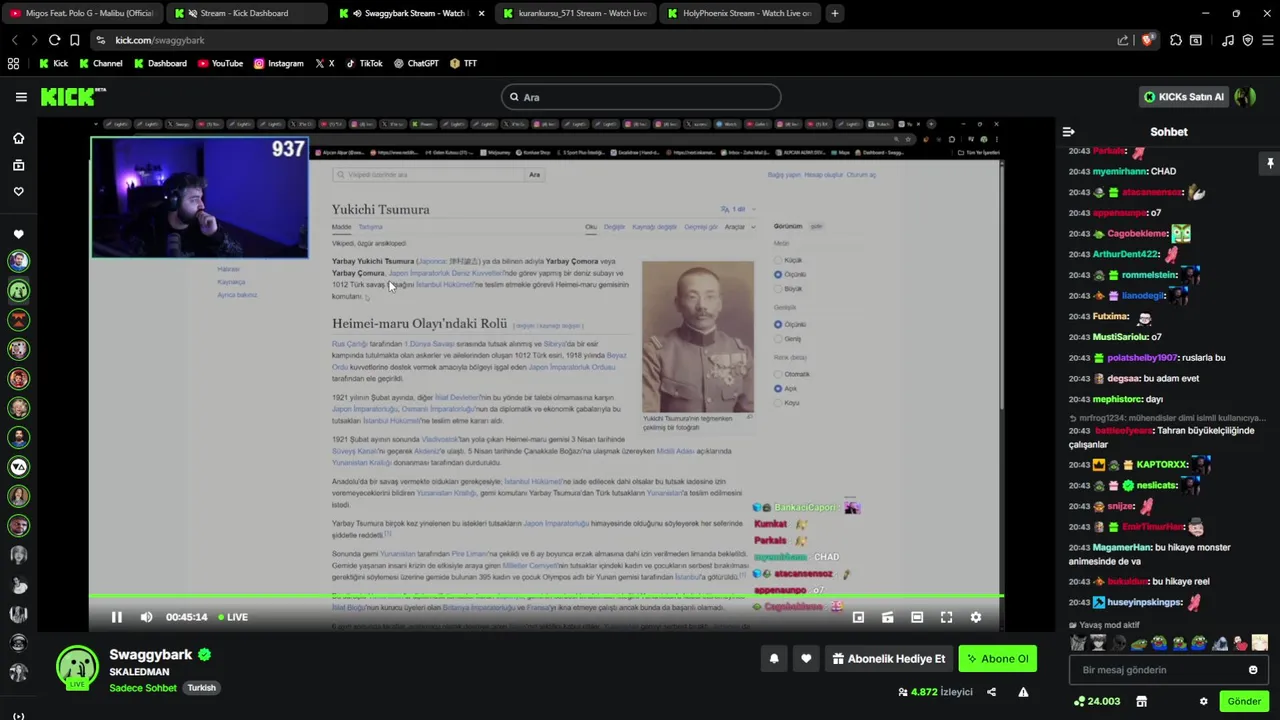The height and width of the screenshot is (720, 1280).
Task: Open the TFT bookmark
Action: (x=463, y=63)
